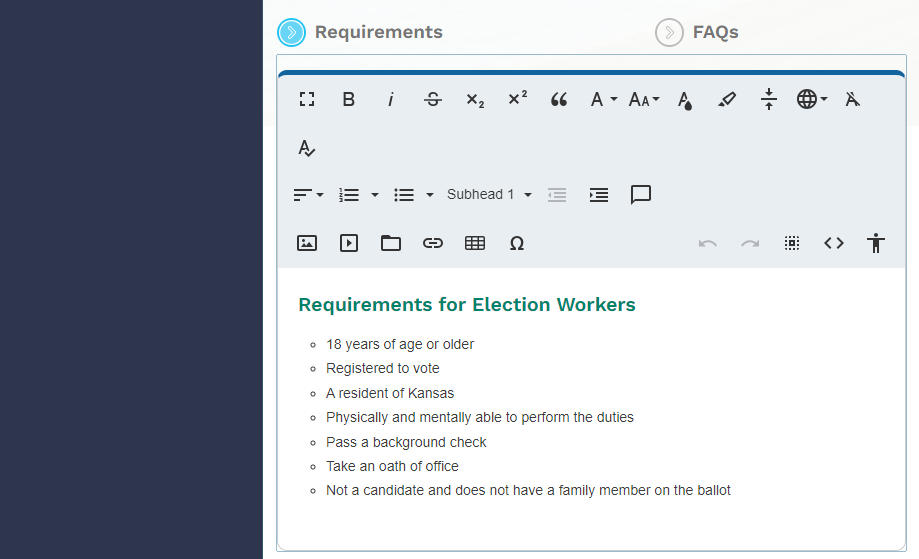Apply strikethrough formatting
919x559 pixels.
[433, 99]
